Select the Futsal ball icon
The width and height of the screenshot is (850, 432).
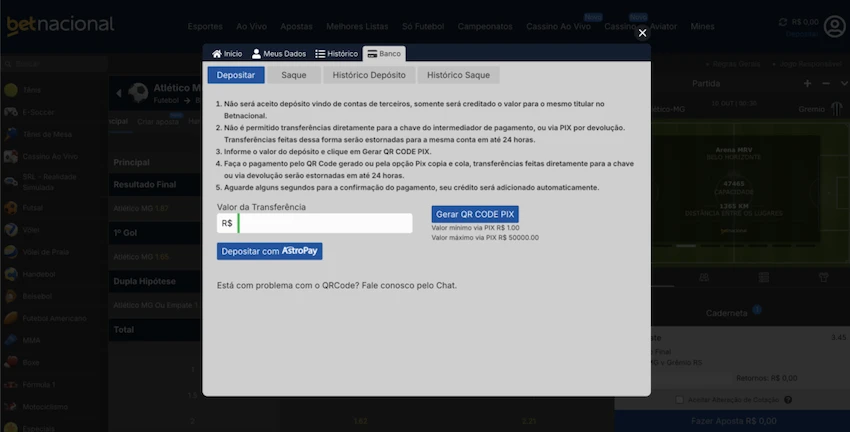(11, 208)
